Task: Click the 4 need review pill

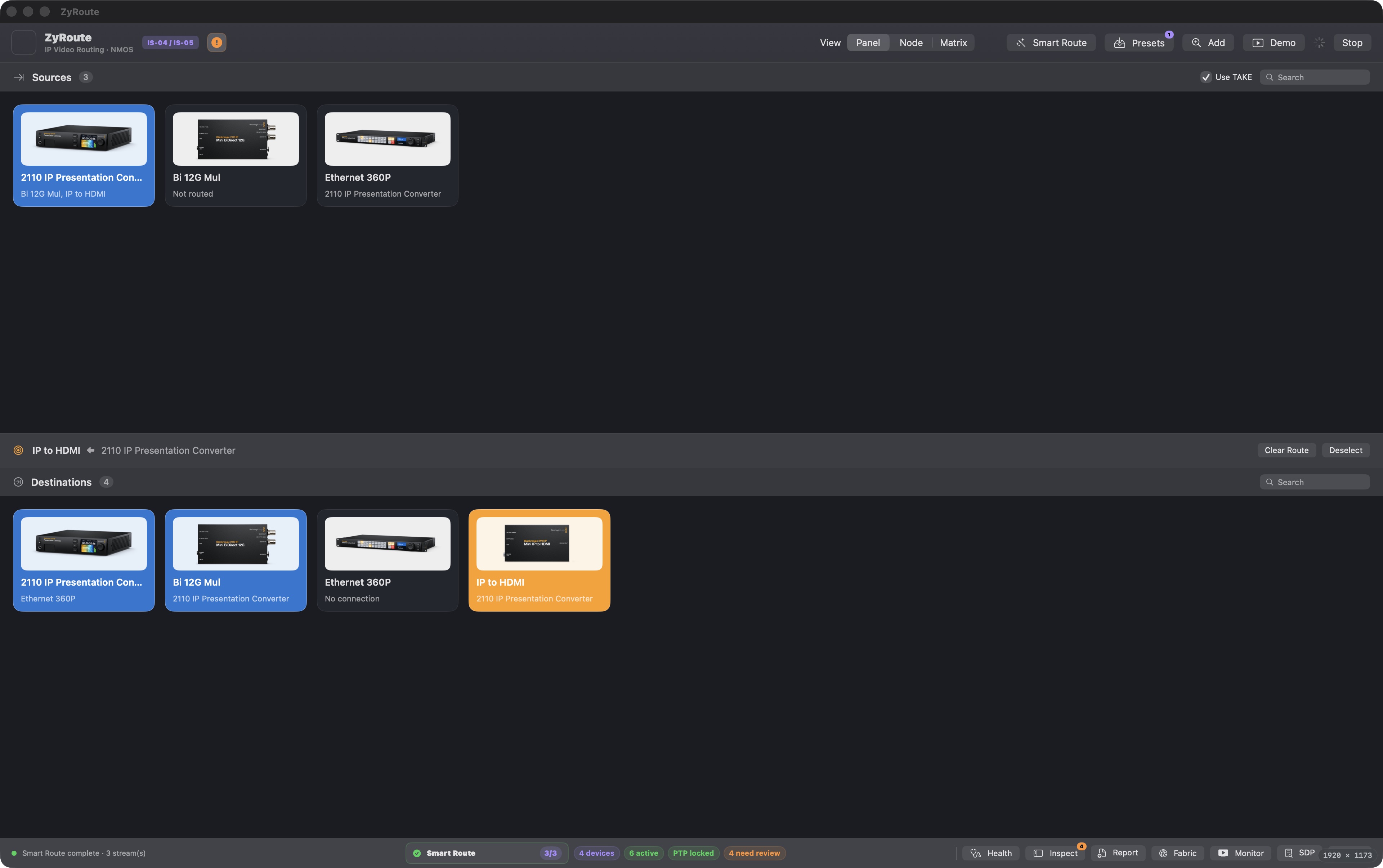Action: tap(755, 853)
